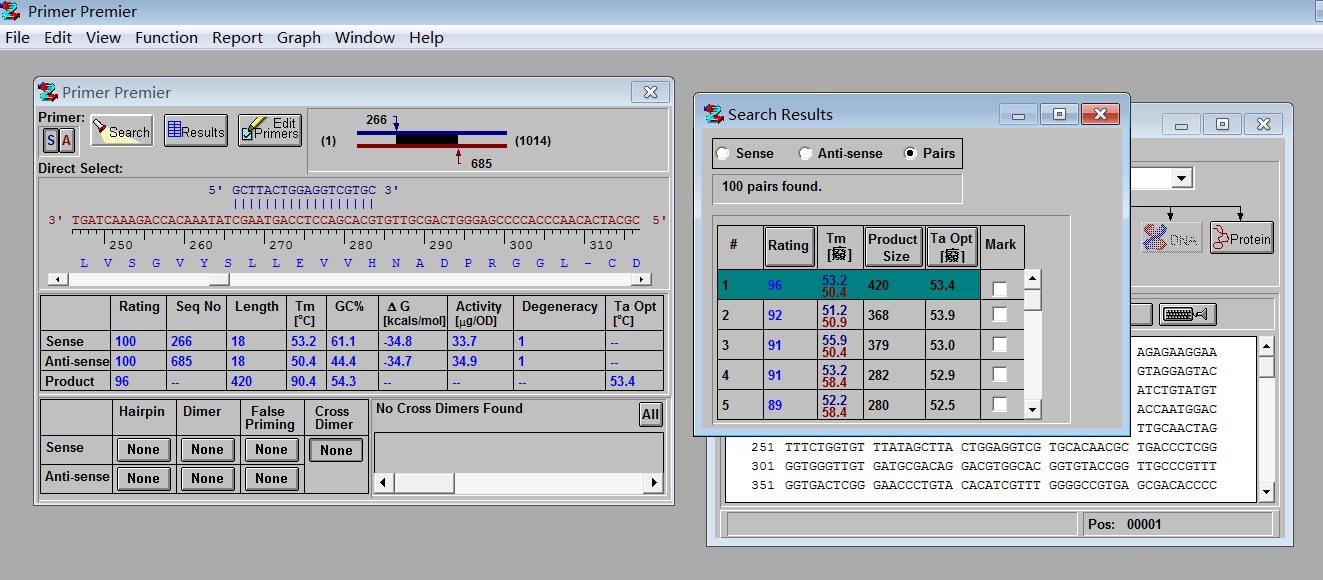Screen dimensions: 1323x580
Task: Select the Sense primer S button
Action: [51, 141]
